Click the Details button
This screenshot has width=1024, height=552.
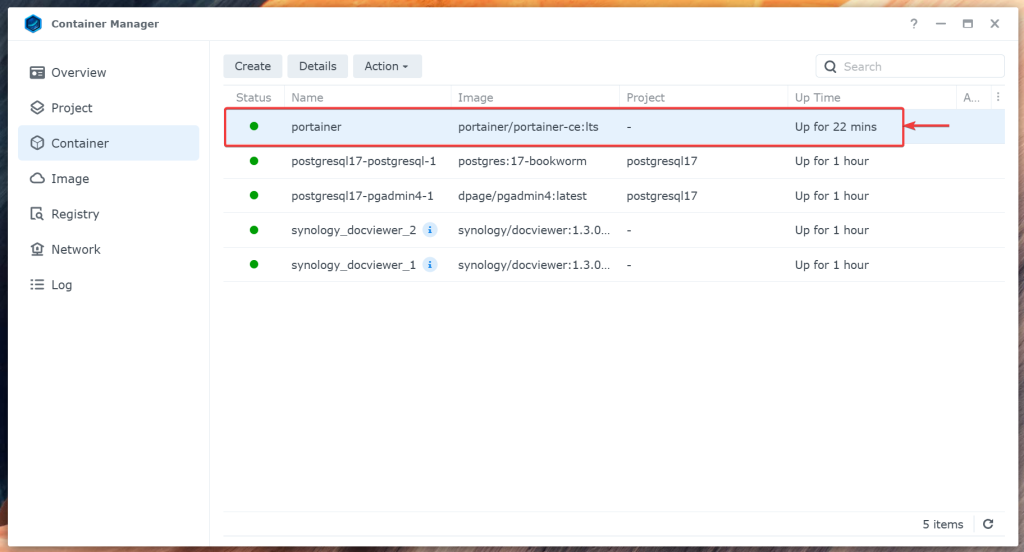(x=317, y=66)
